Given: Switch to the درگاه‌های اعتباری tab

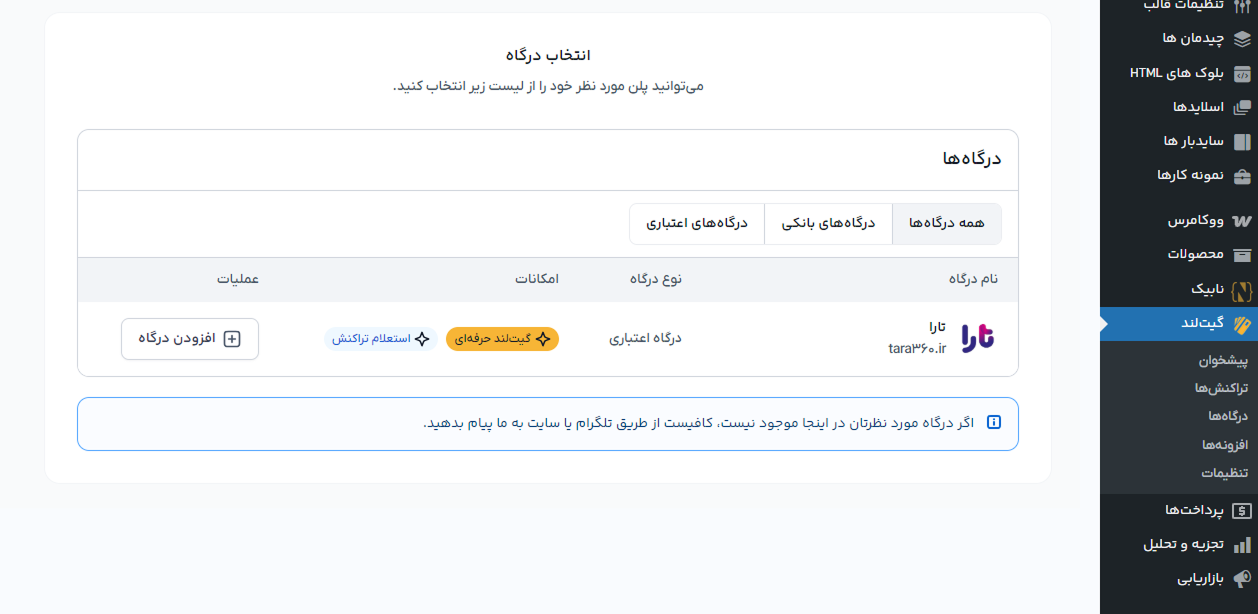Looking at the screenshot, I should [x=697, y=223].
